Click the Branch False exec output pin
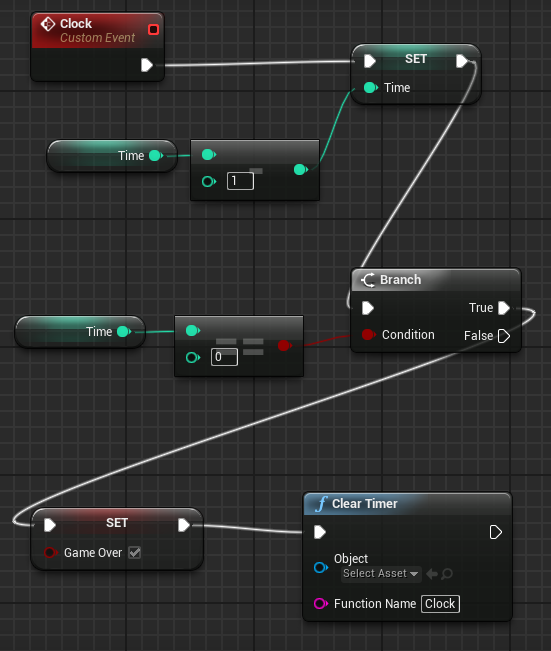Image resolution: width=551 pixels, height=651 pixels. click(504, 336)
